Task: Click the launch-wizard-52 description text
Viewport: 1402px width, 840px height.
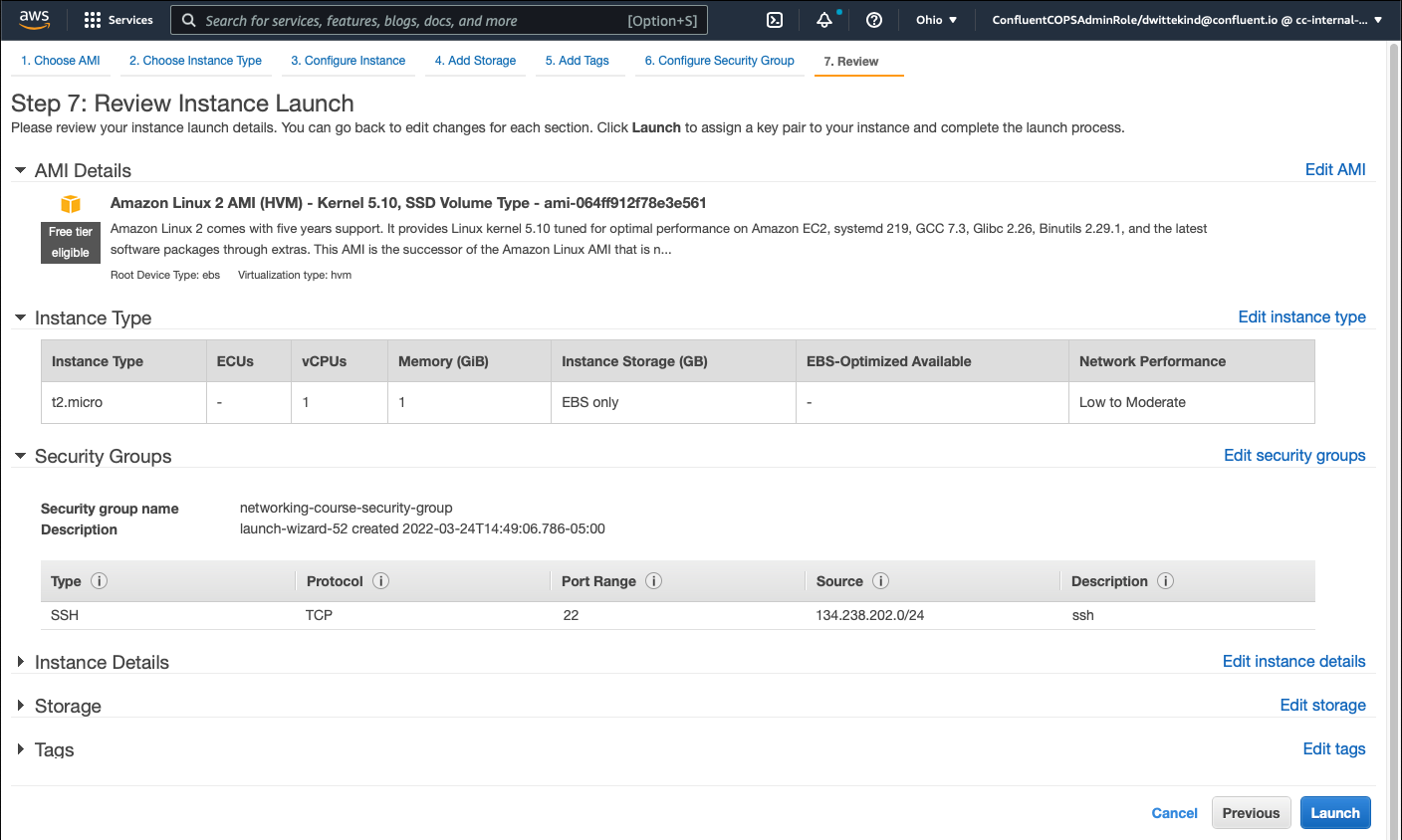Action: [x=422, y=528]
